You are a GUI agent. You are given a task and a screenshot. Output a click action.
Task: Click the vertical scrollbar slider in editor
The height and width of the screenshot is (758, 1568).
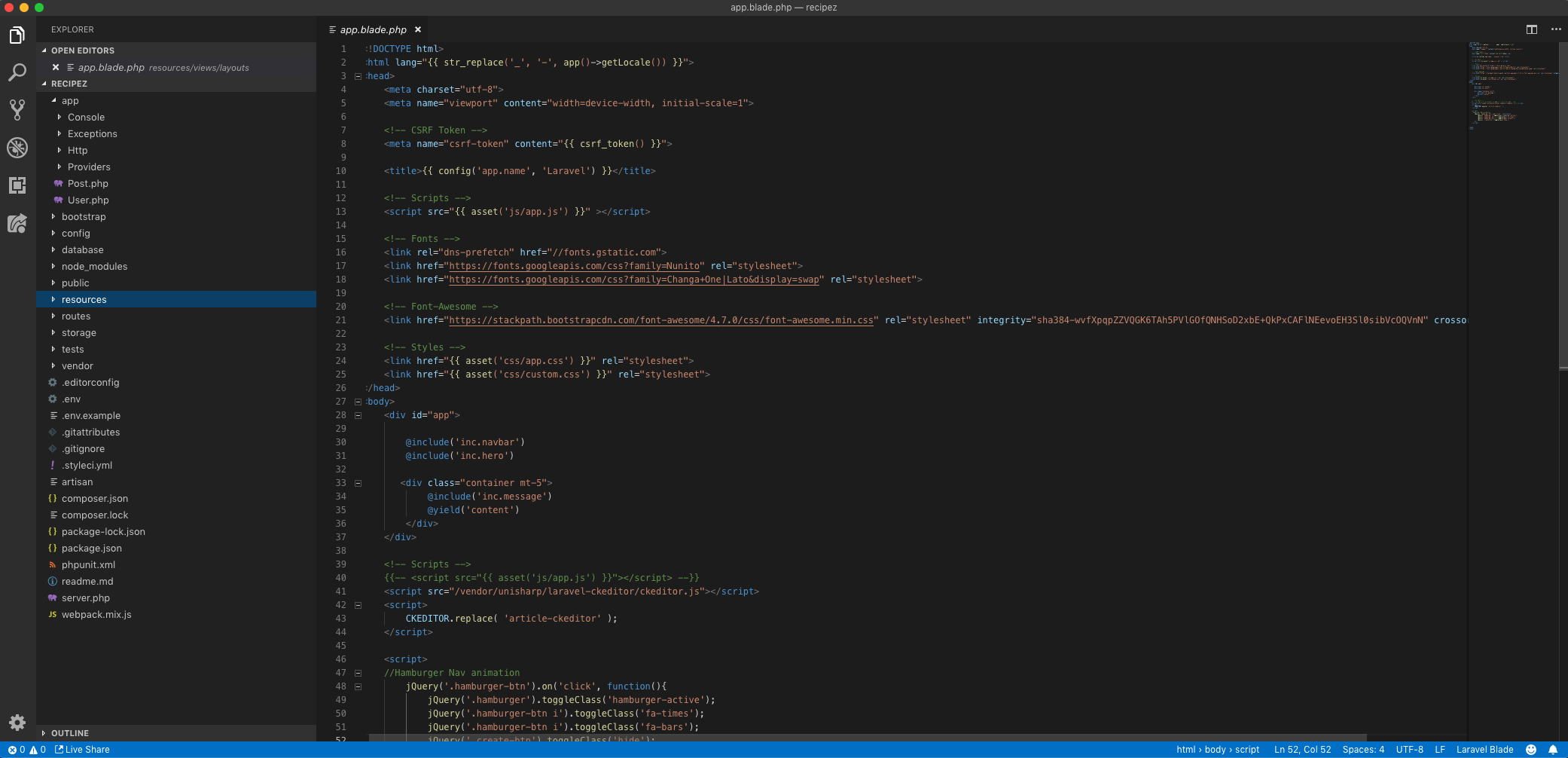pyautogui.click(x=1563, y=205)
